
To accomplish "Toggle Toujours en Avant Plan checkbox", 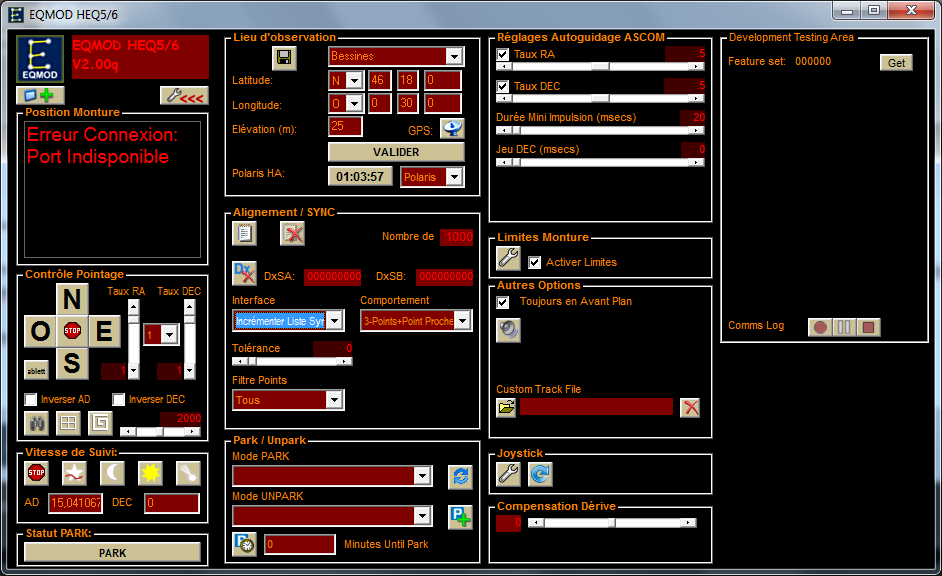I will (503, 302).
